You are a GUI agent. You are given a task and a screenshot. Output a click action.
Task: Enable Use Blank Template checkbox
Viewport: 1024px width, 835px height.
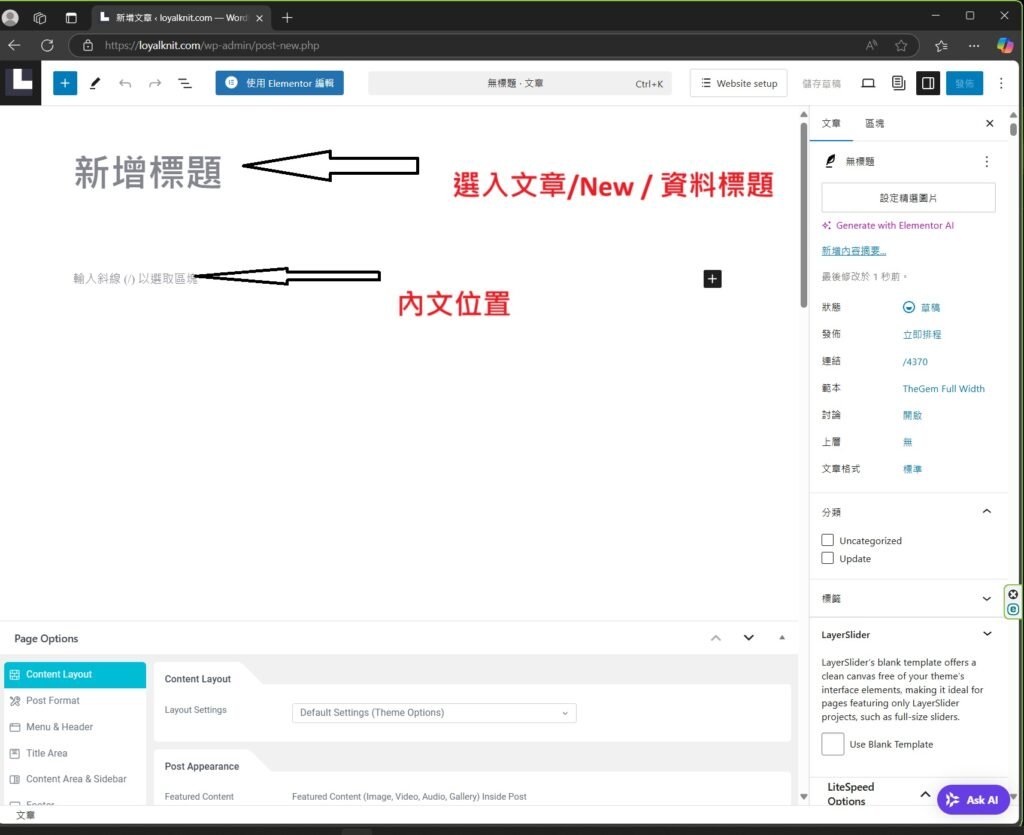point(832,744)
